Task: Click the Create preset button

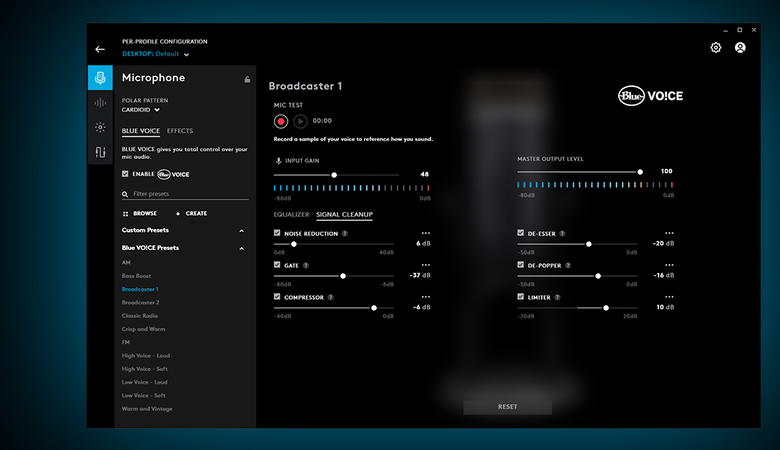Action: point(192,213)
